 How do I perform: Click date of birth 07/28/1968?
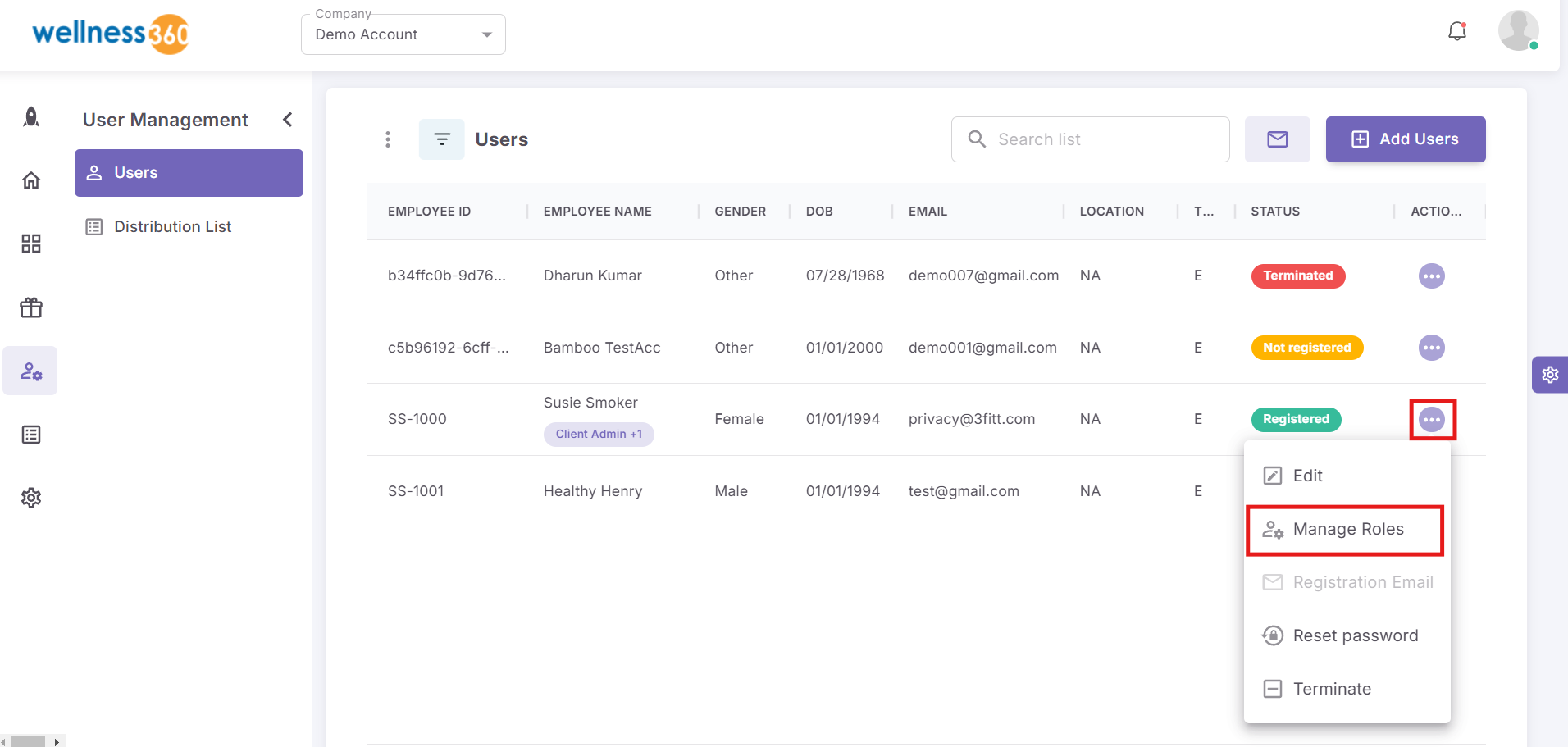(845, 276)
